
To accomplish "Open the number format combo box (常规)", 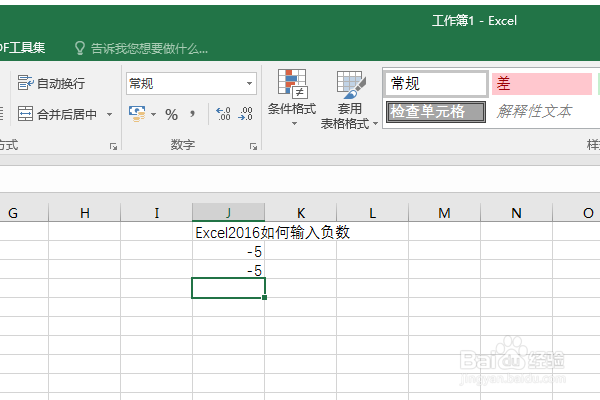I will [191, 83].
